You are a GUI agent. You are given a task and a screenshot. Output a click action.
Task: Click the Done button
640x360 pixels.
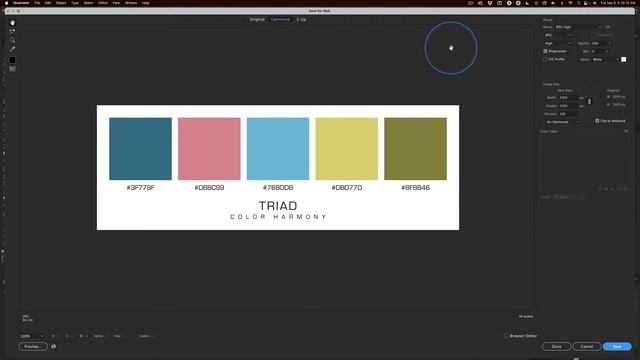(556, 347)
